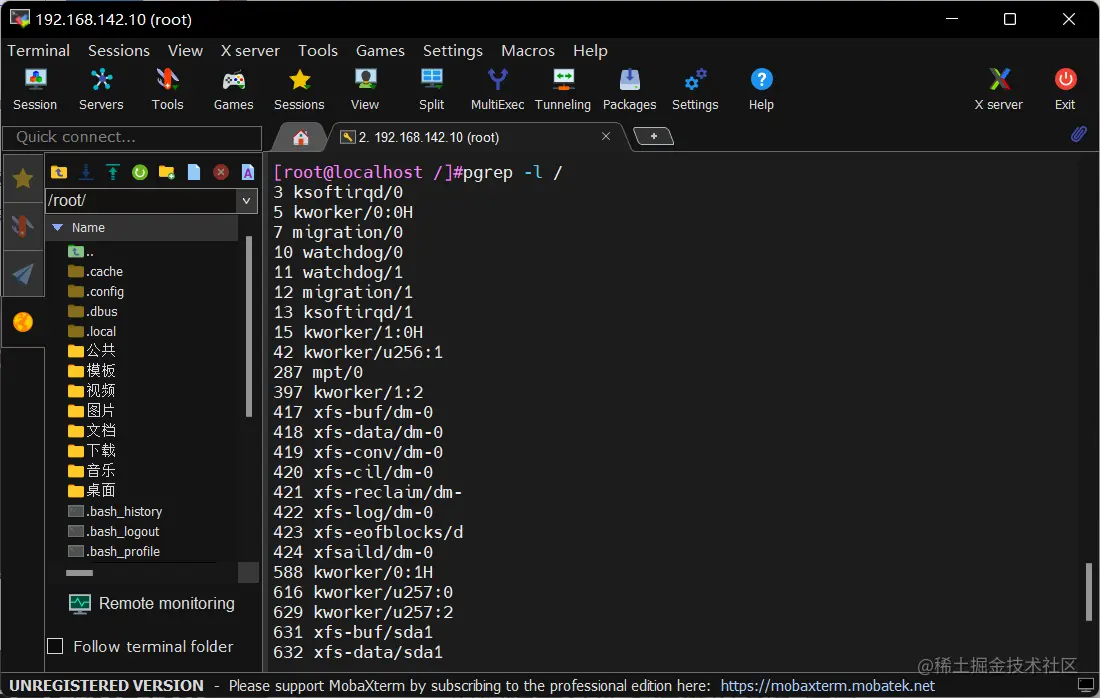Go to parent folder SFTP icon
This screenshot has width=1100, height=698.
click(x=59, y=172)
